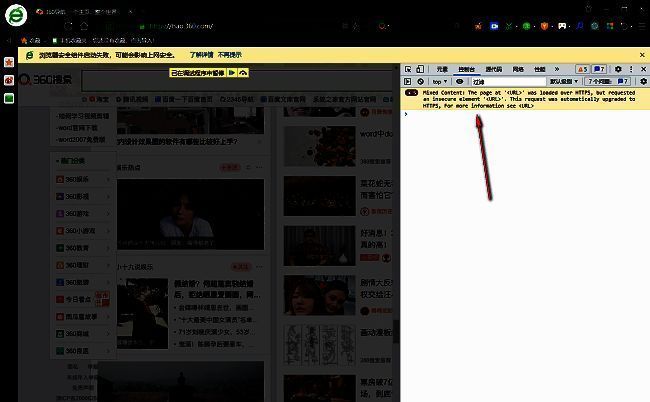The width and height of the screenshot is (650, 402).
Task: Click the 360 browser logo
Action: [x=16, y=15]
